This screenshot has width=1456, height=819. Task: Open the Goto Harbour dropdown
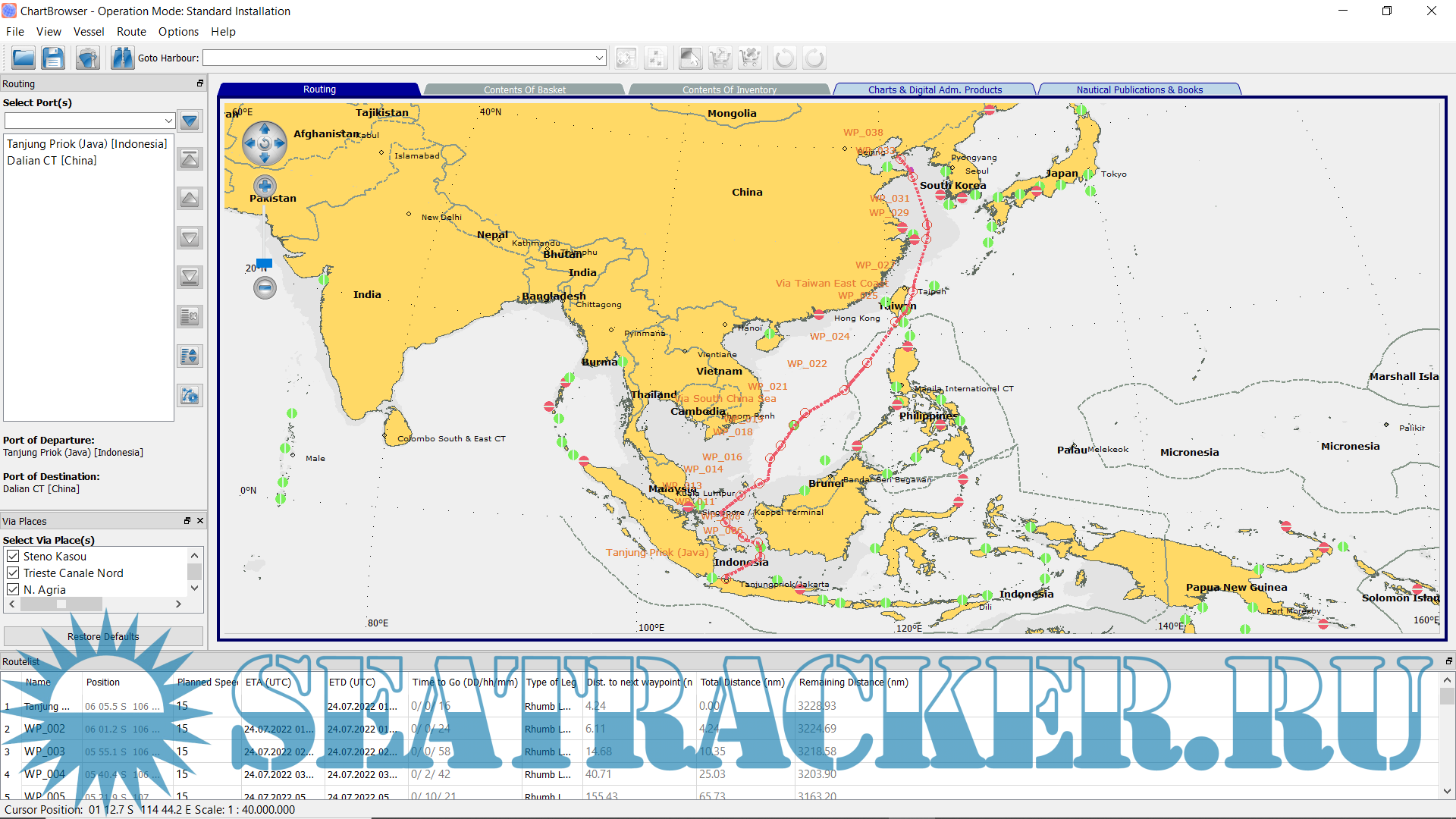(x=599, y=58)
